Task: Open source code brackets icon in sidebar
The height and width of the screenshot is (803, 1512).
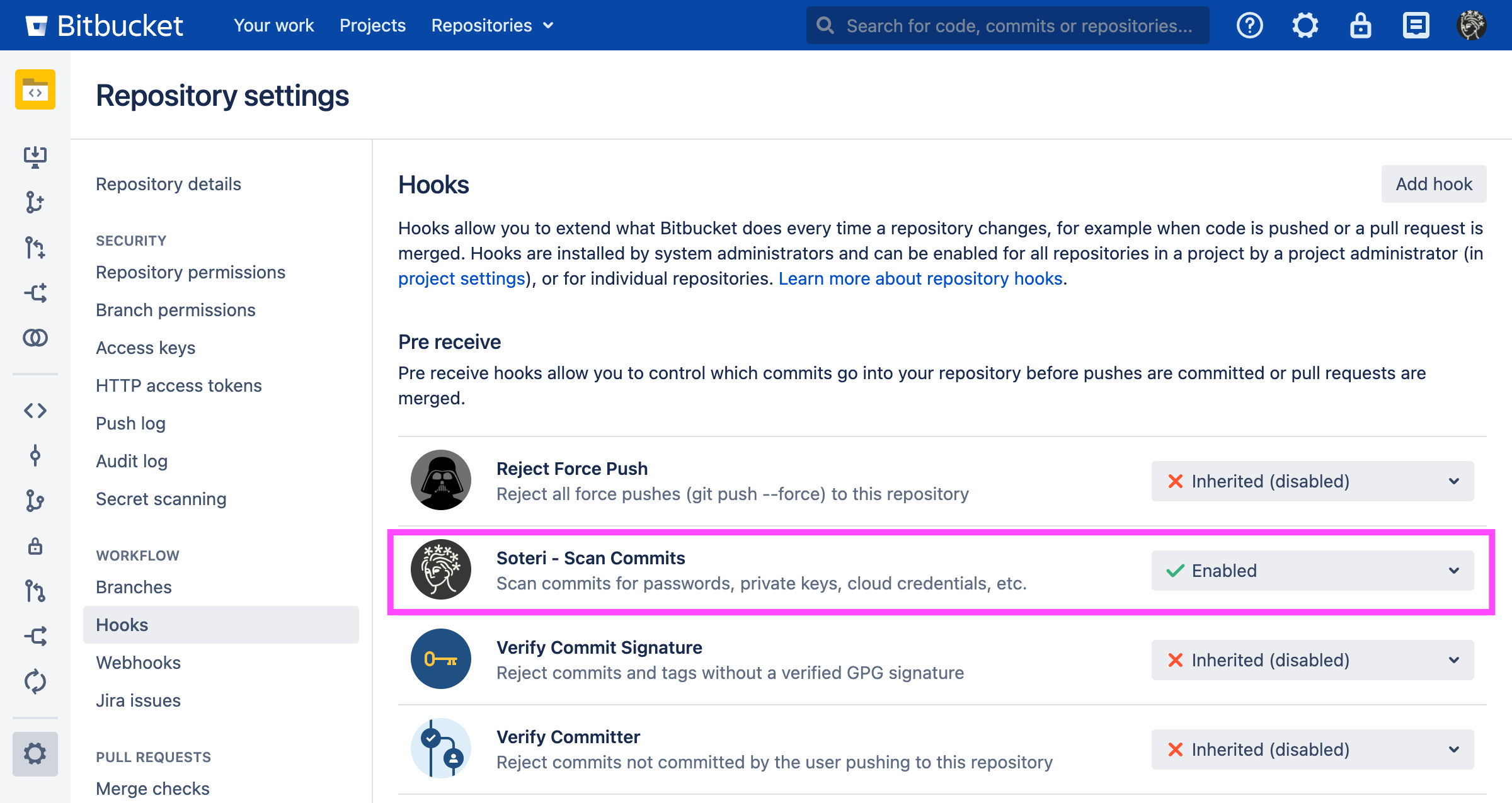Action: (x=35, y=411)
